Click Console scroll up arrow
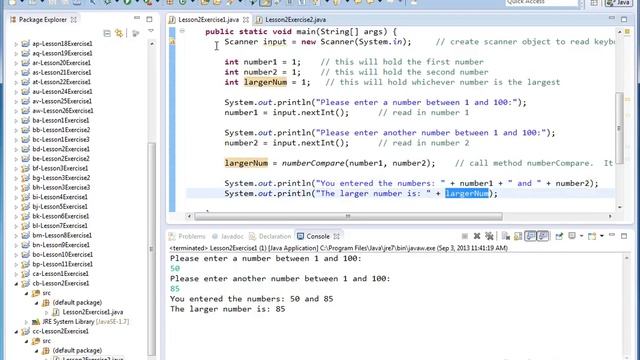The width and height of the screenshot is (640, 360). coord(627,258)
